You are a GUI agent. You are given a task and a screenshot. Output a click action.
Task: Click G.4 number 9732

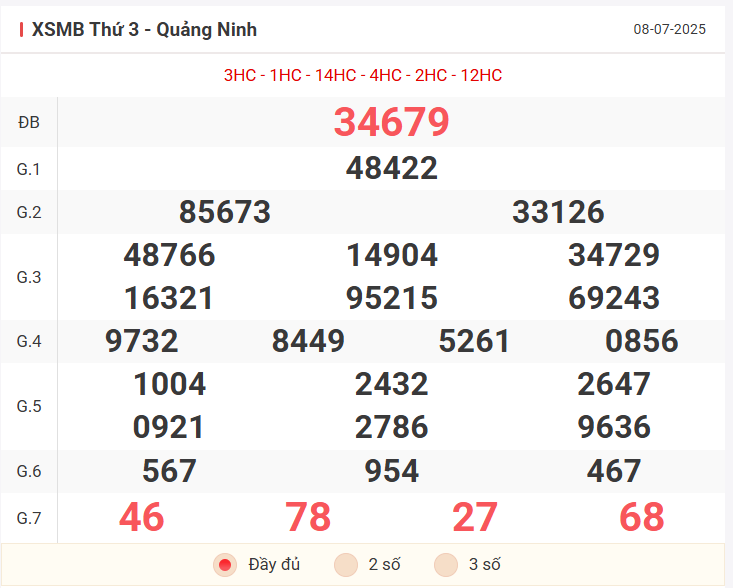142,341
